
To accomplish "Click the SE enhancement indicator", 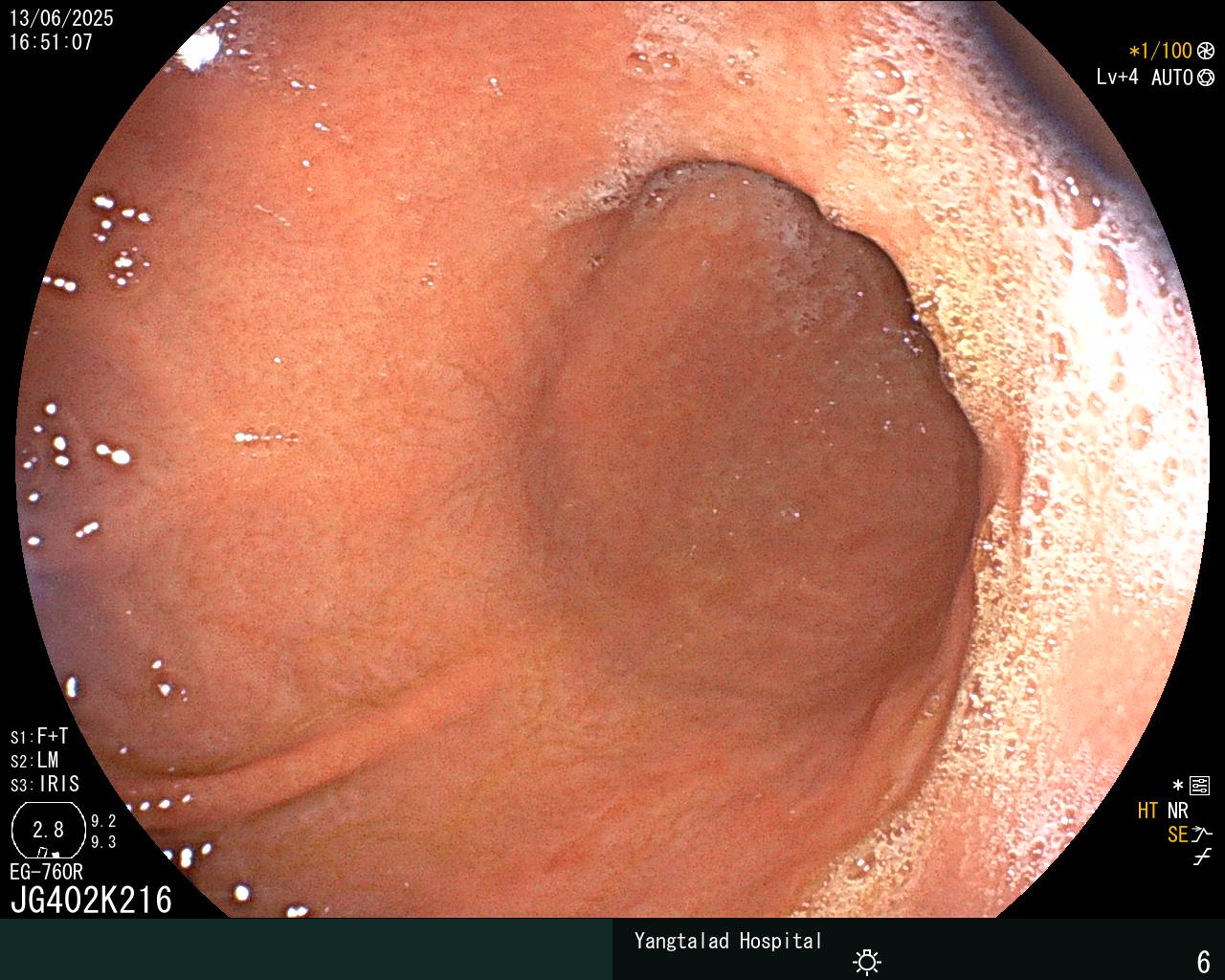I will (1177, 835).
